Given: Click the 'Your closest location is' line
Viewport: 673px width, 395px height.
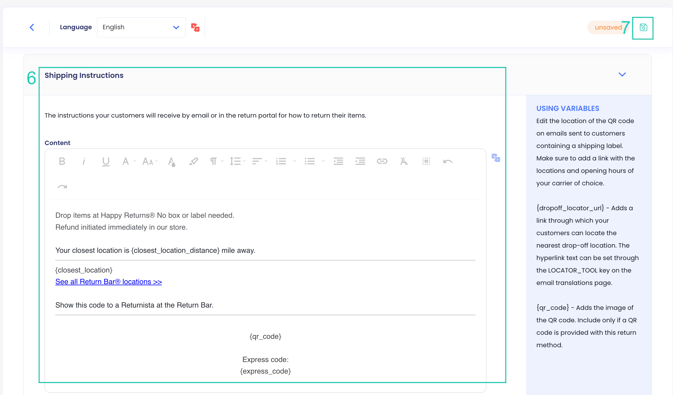Looking at the screenshot, I should point(155,250).
